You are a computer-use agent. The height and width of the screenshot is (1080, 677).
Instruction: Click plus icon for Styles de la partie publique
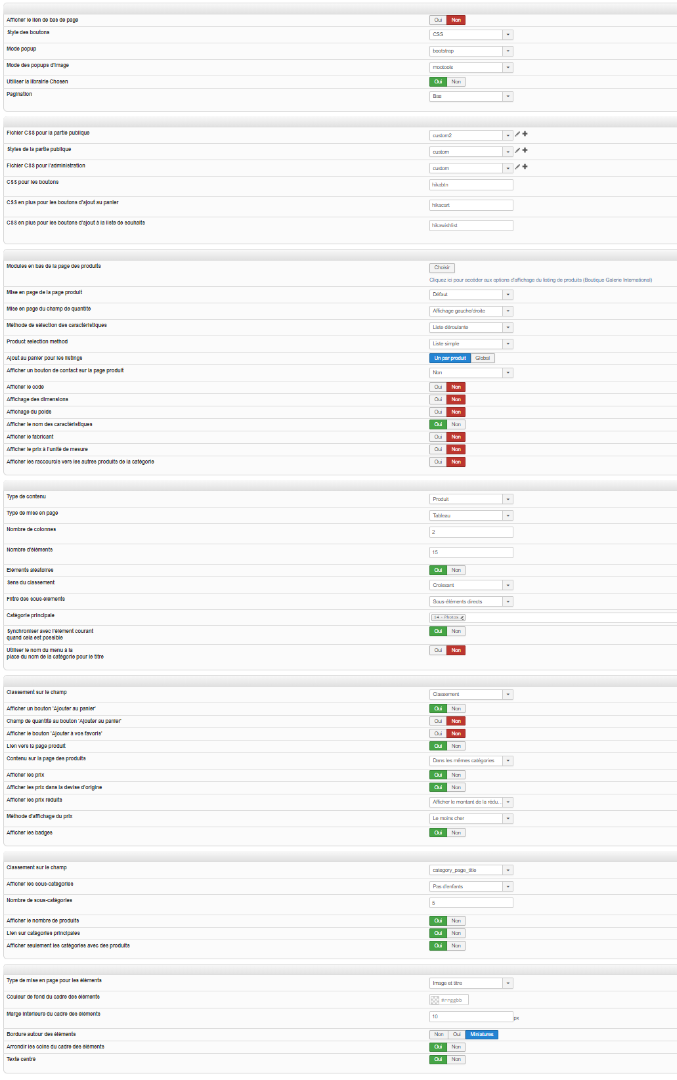525,150
